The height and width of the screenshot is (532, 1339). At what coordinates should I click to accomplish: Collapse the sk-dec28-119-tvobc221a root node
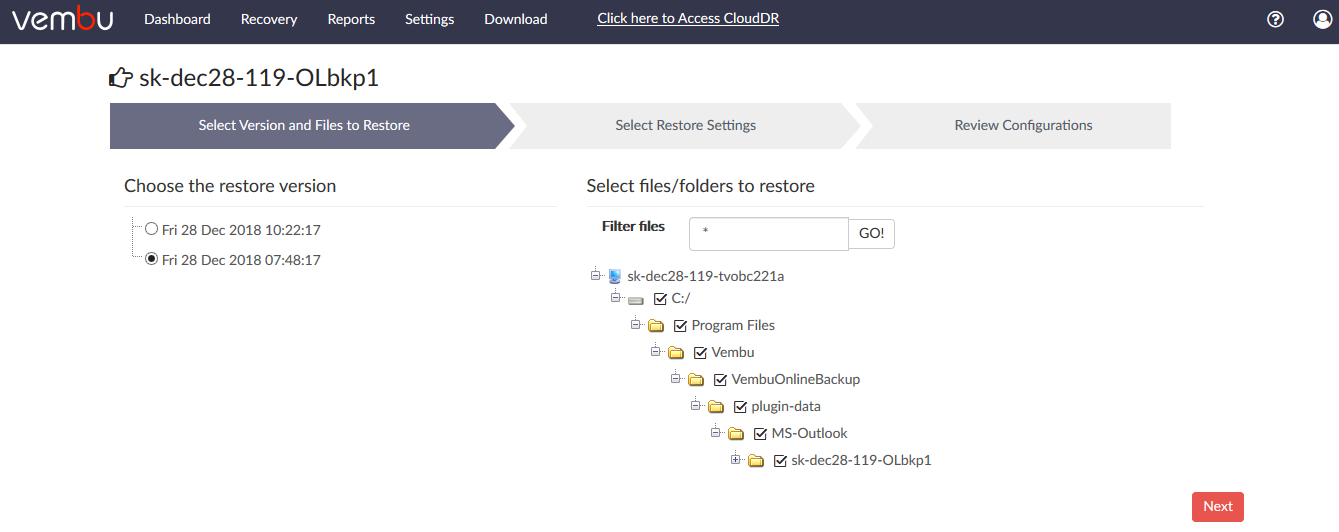(x=595, y=275)
